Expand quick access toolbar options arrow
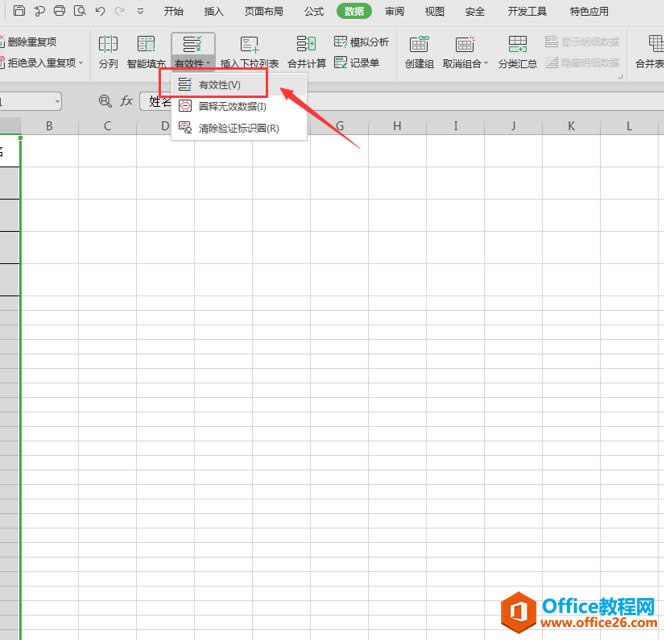The image size is (664, 640). (140, 11)
